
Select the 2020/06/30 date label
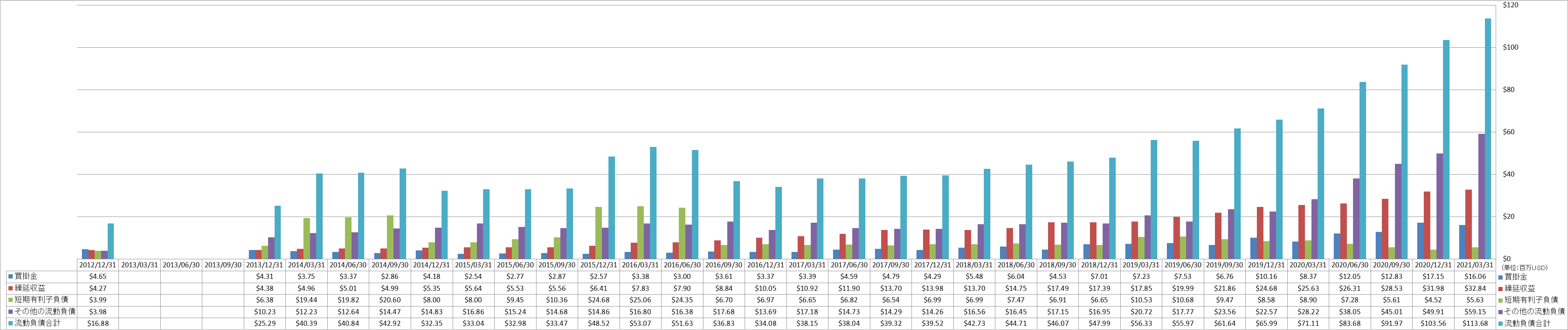1350,265
